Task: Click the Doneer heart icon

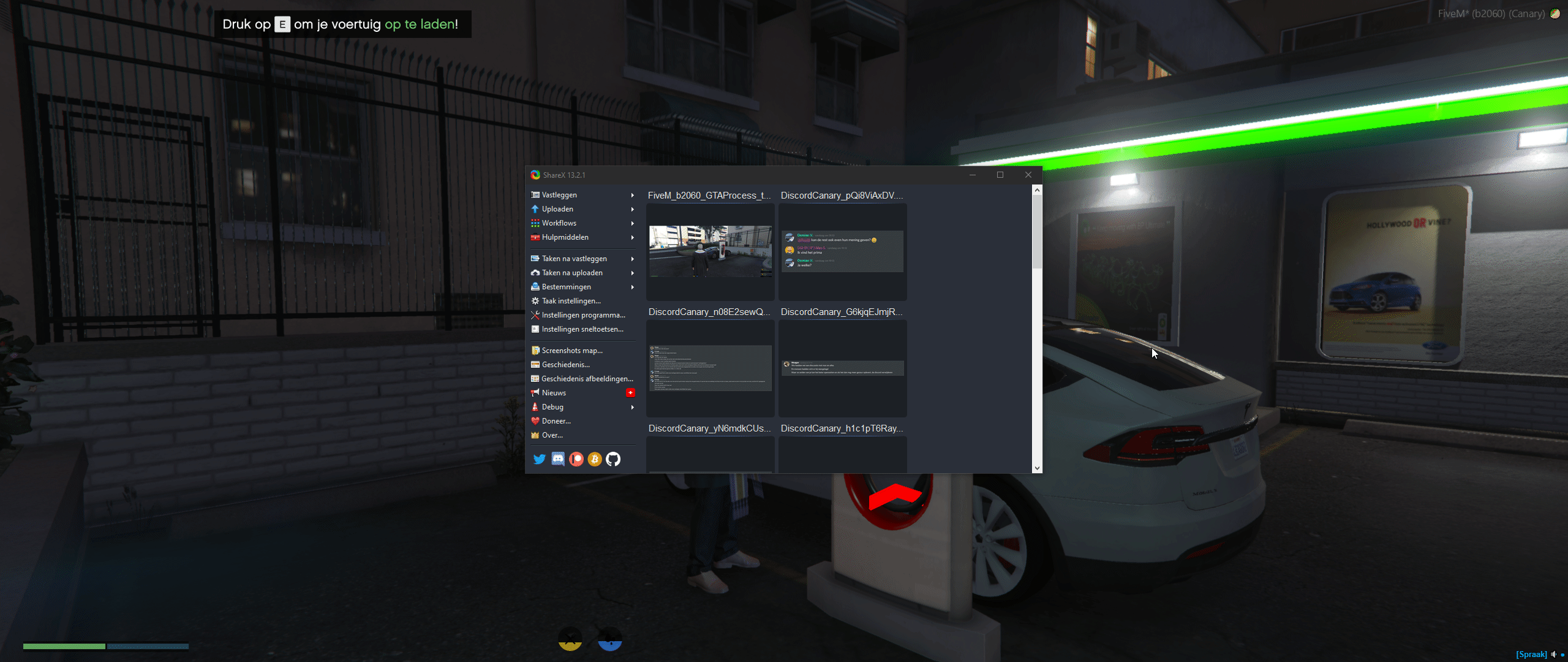Action: (x=535, y=421)
